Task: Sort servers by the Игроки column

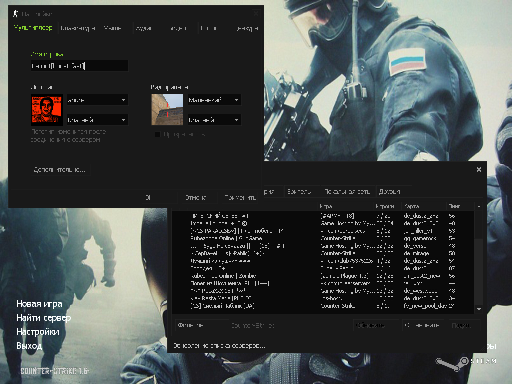Action: 388,206
